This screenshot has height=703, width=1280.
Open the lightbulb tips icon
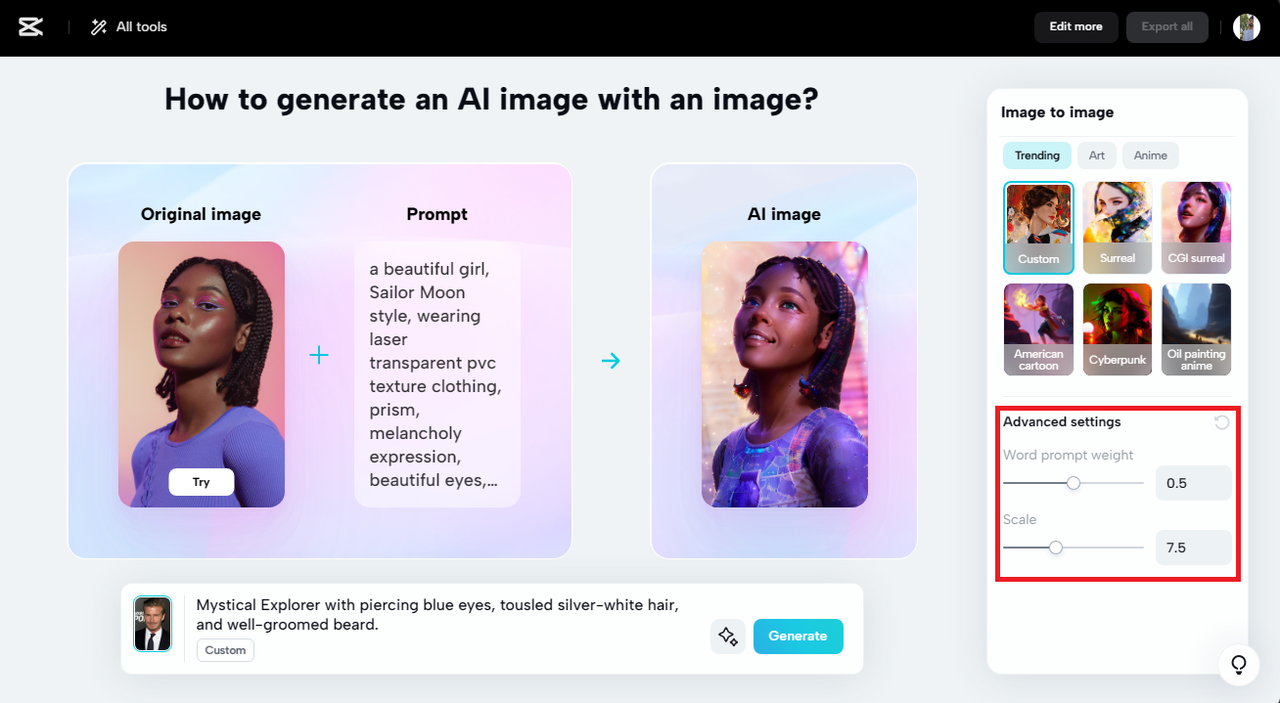1238,664
